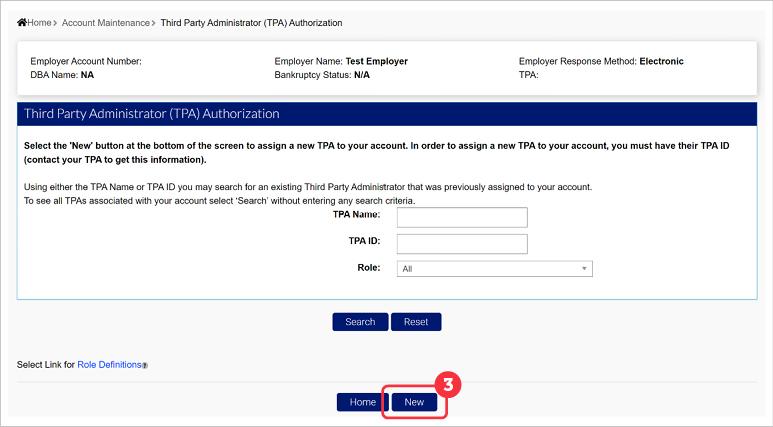The width and height of the screenshot is (773, 427).
Task: Expand the Role dropdown showing All
Action: pos(494,268)
